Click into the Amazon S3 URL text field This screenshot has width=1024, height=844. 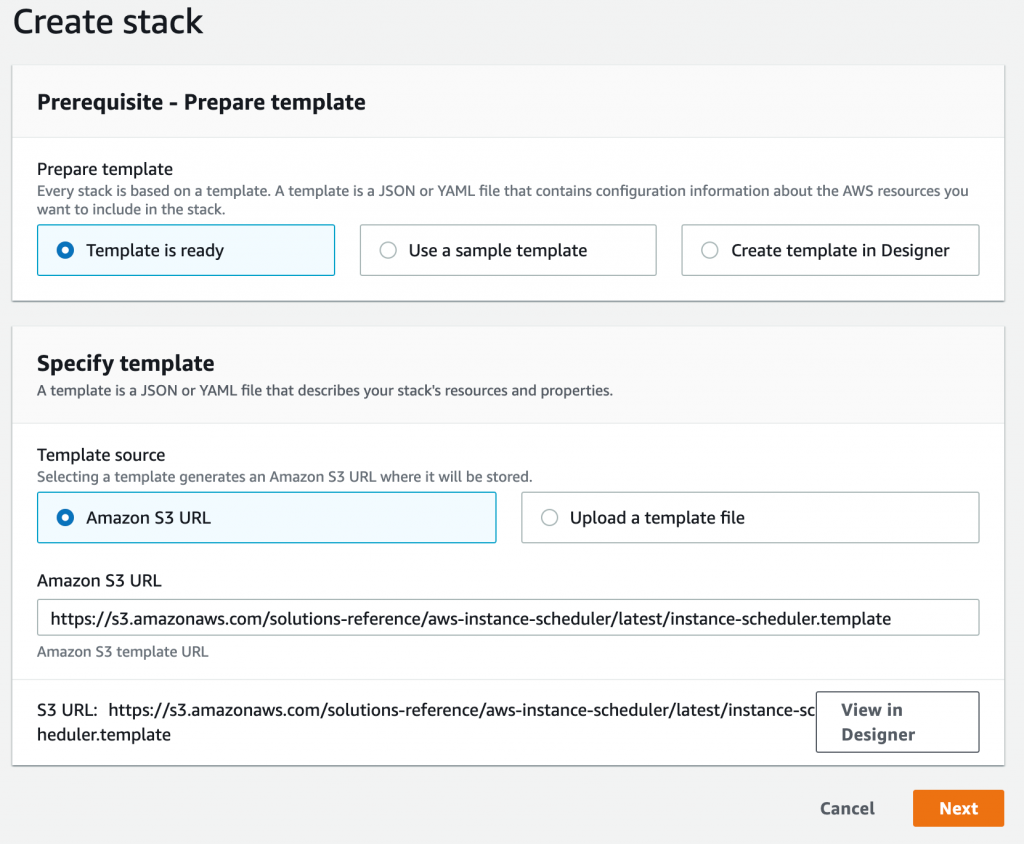[x=507, y=618]
